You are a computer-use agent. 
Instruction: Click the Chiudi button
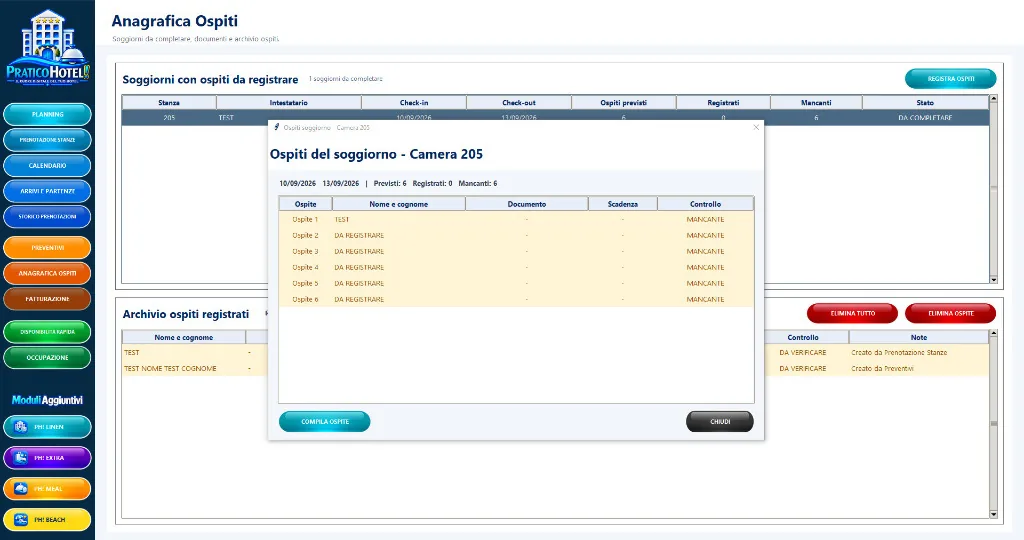(720, 422)
